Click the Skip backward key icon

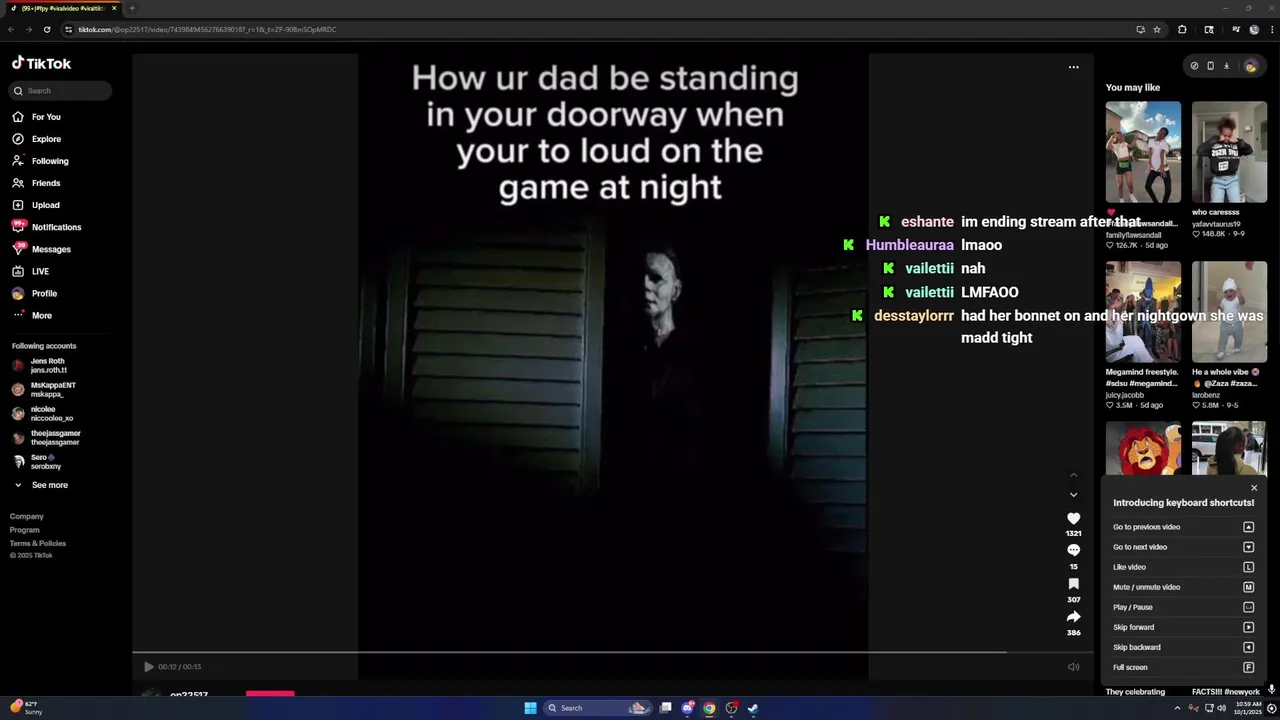pos(1248,647)
